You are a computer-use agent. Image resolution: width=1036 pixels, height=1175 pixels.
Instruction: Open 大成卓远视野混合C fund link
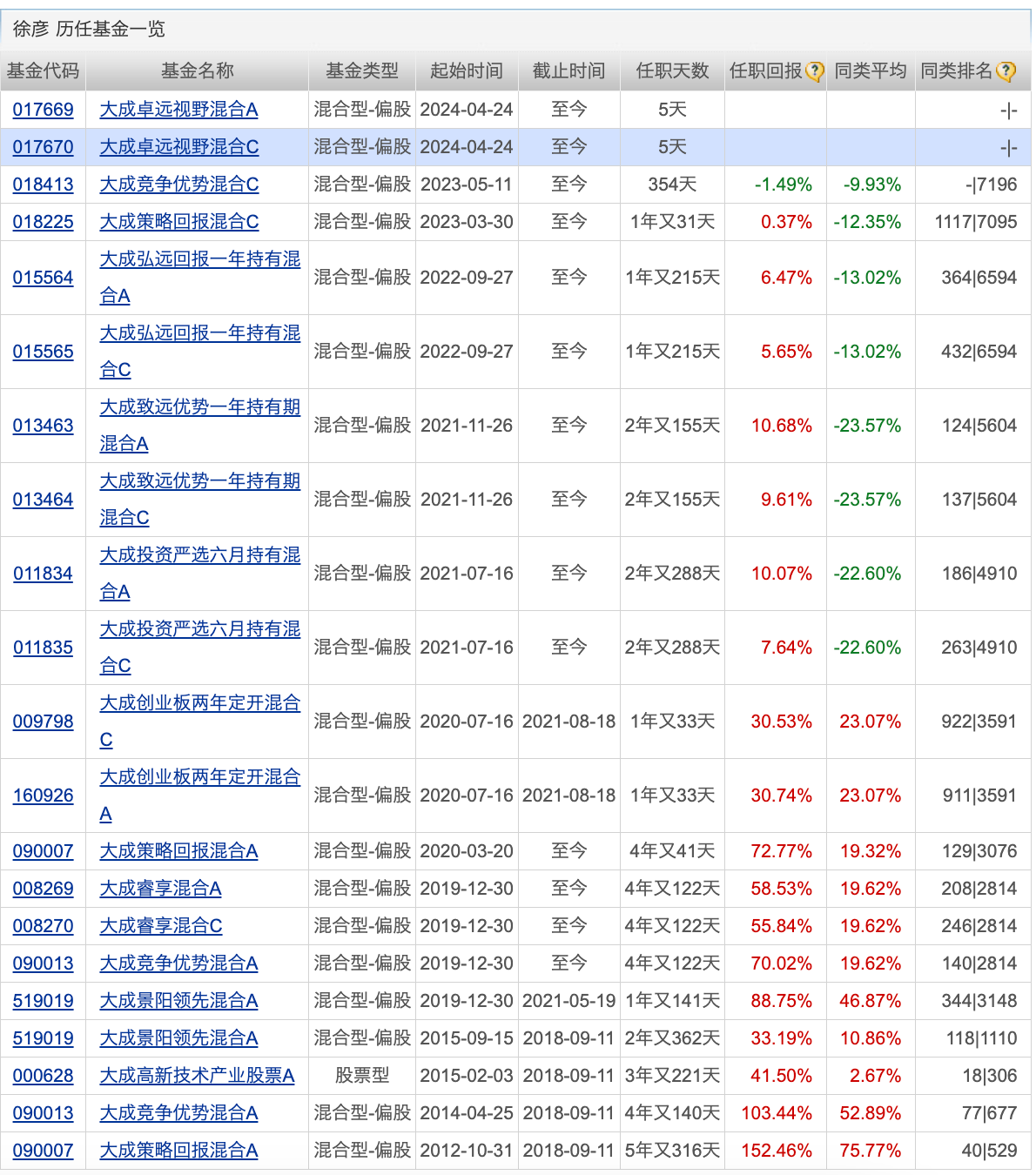click(x=179, y=147)
